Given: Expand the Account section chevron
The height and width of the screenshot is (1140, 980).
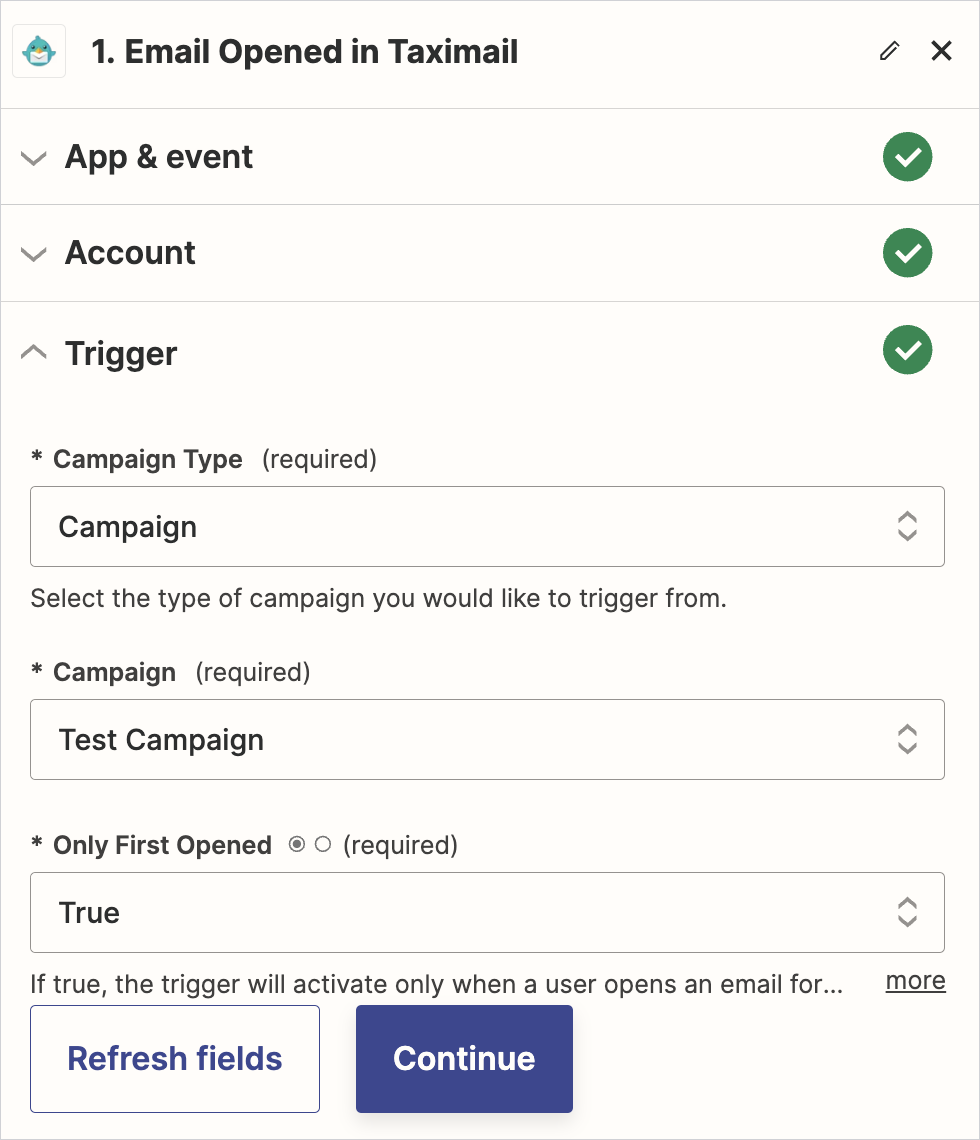Looking at the screenshot, I should point(34,254).
